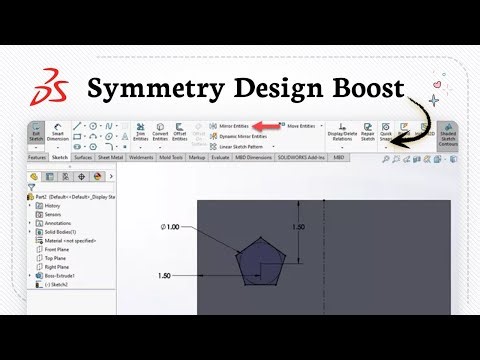Viewport: 480px width, 360px height.
Task: Select the Text sketch tool
Action: point(125,136)
